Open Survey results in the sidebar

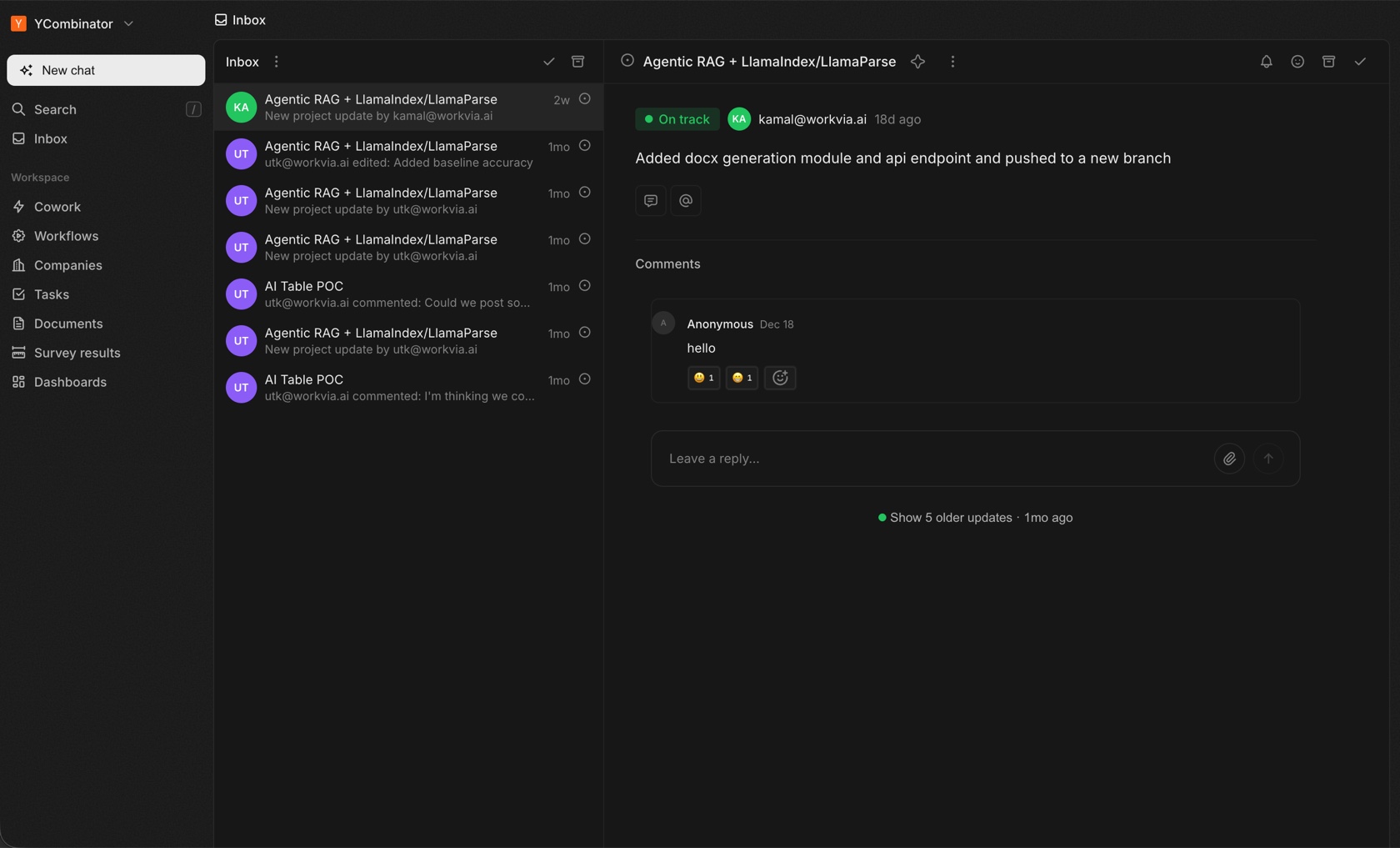coord(106,353)
